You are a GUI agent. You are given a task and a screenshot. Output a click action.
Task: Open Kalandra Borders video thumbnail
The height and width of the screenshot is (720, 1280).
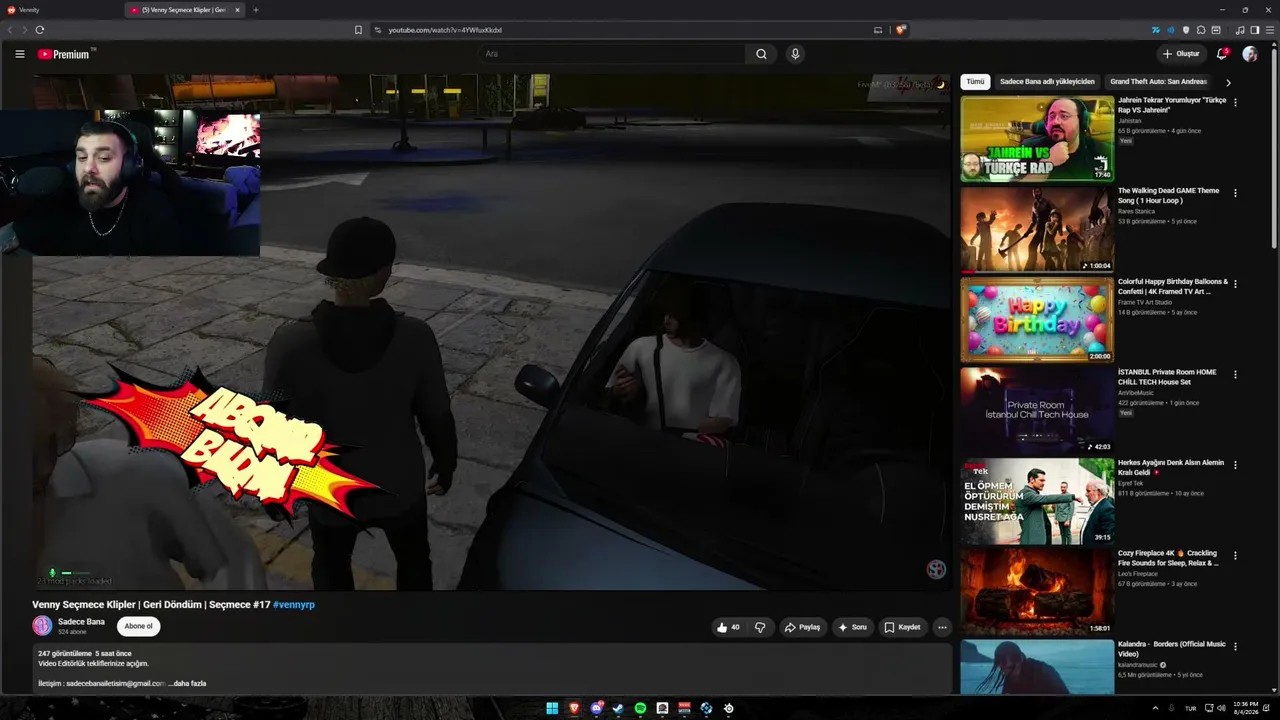point(1037,667)
